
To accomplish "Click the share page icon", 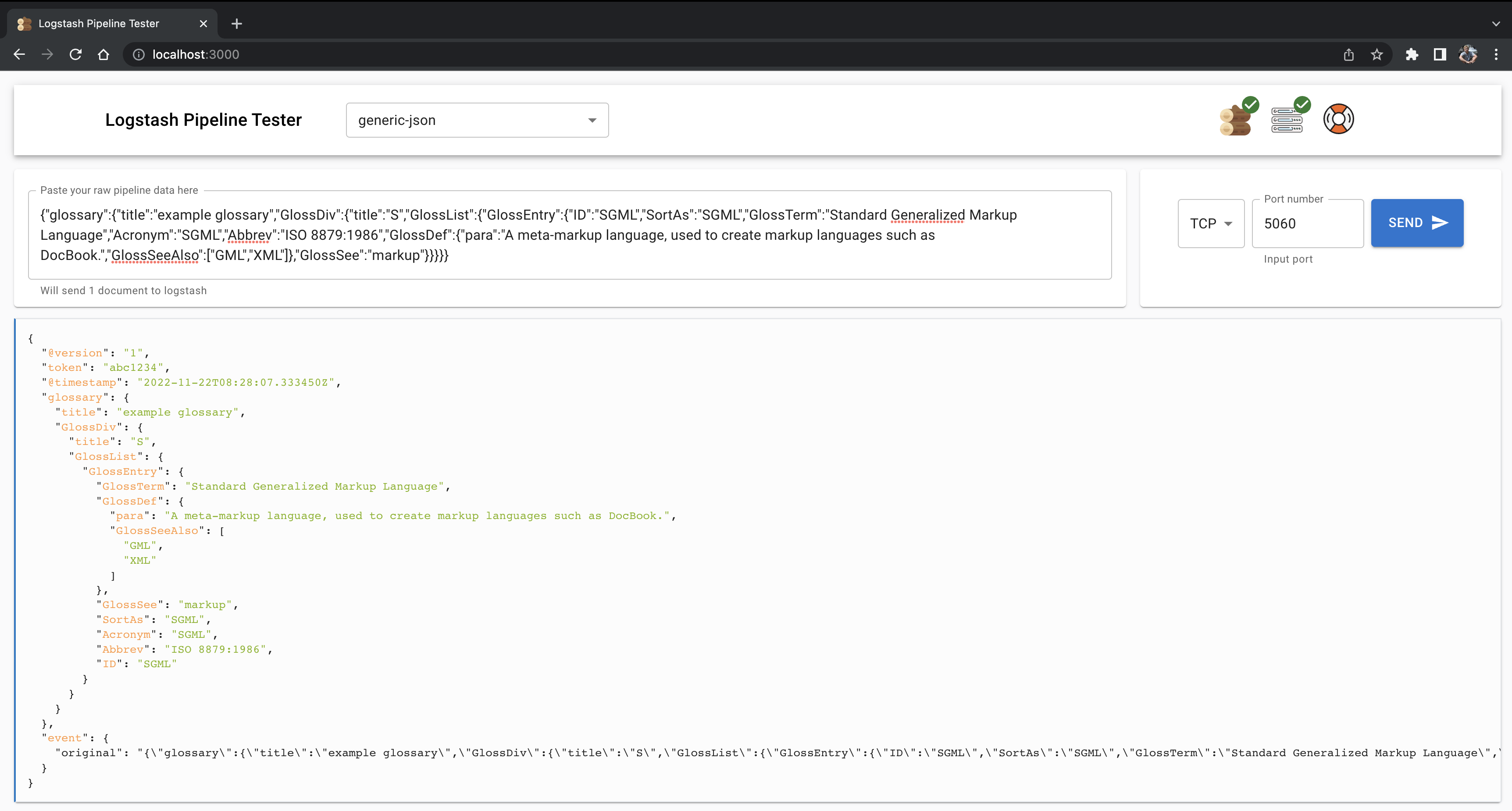I will tap(1348, 54).
